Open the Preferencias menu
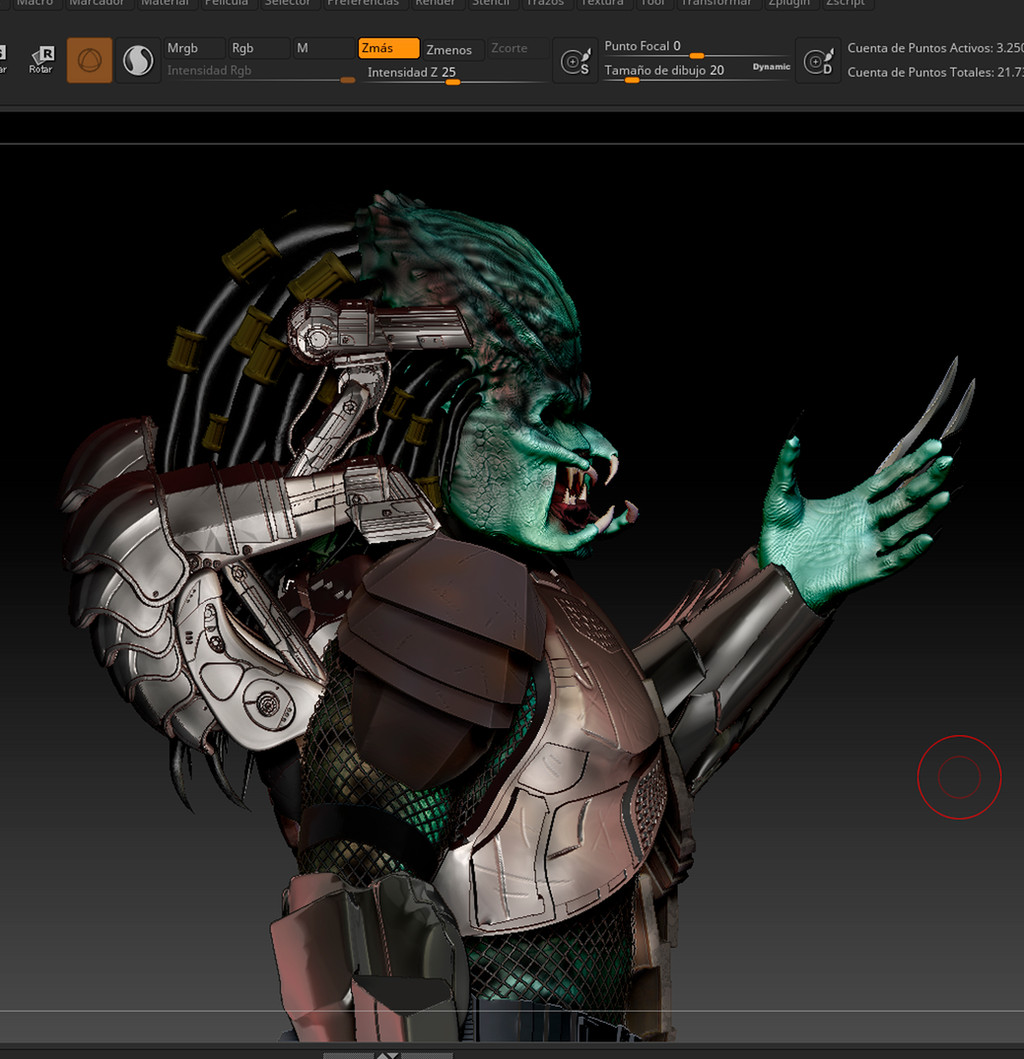Viewport: 1024px width, 1059px height. click(363, 3)
